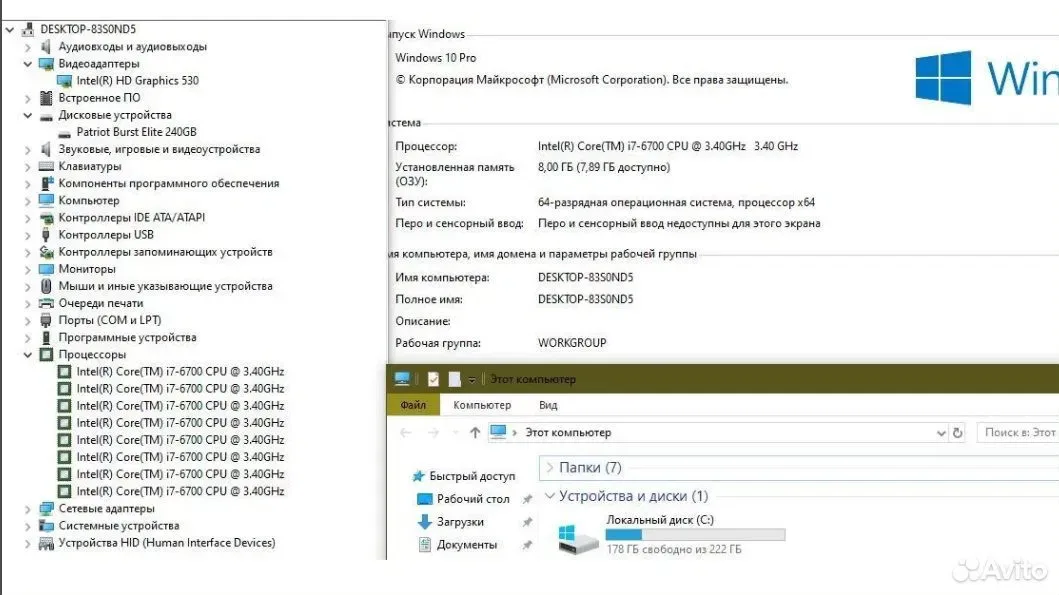The image size is (1059, 595).
Task: Select Контроллеры запоминающих устройств row
Action: [165, 253]
